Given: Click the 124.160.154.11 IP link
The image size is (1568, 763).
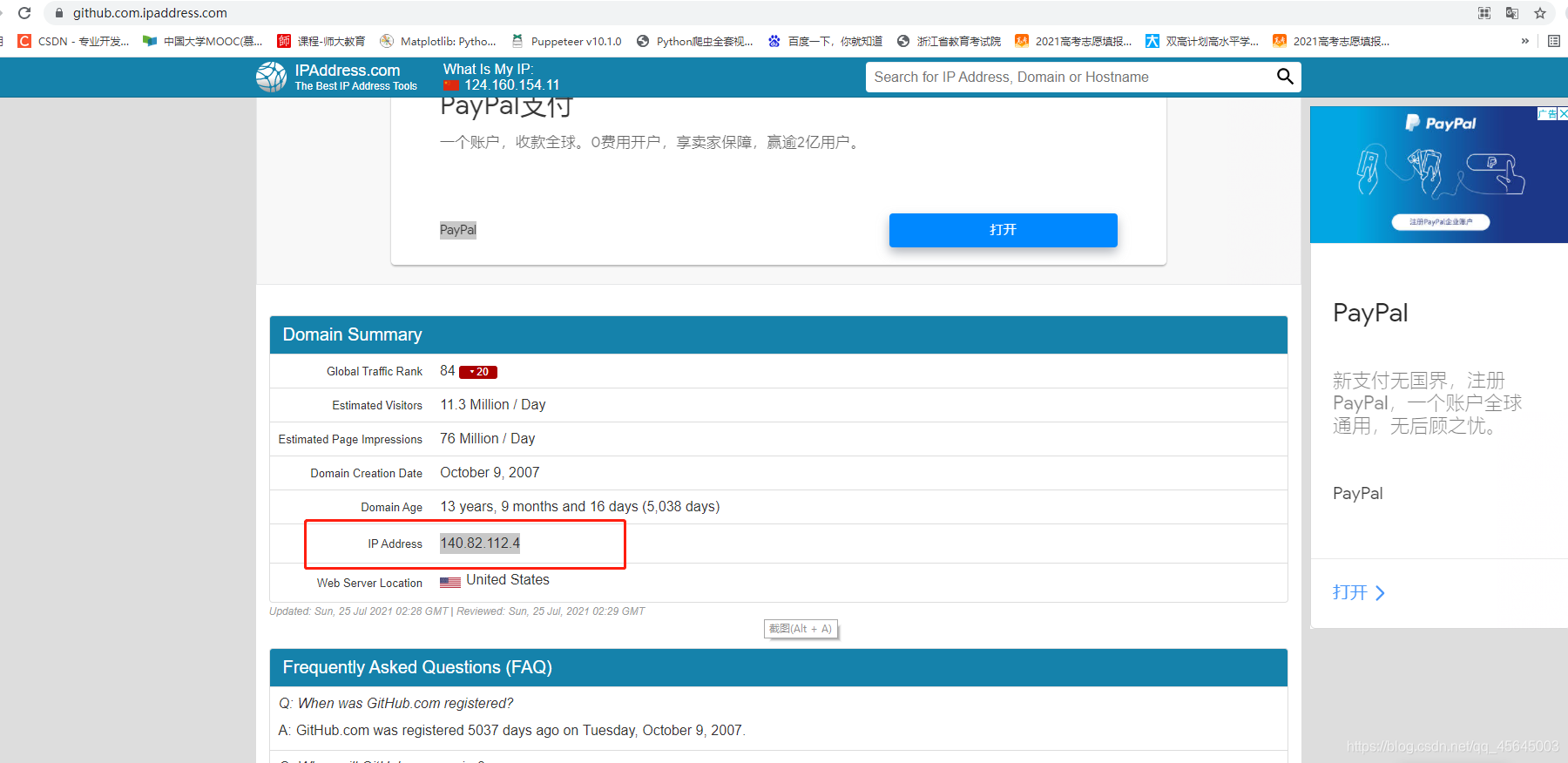Looking at the screenshot, I should tap(512, 85).
